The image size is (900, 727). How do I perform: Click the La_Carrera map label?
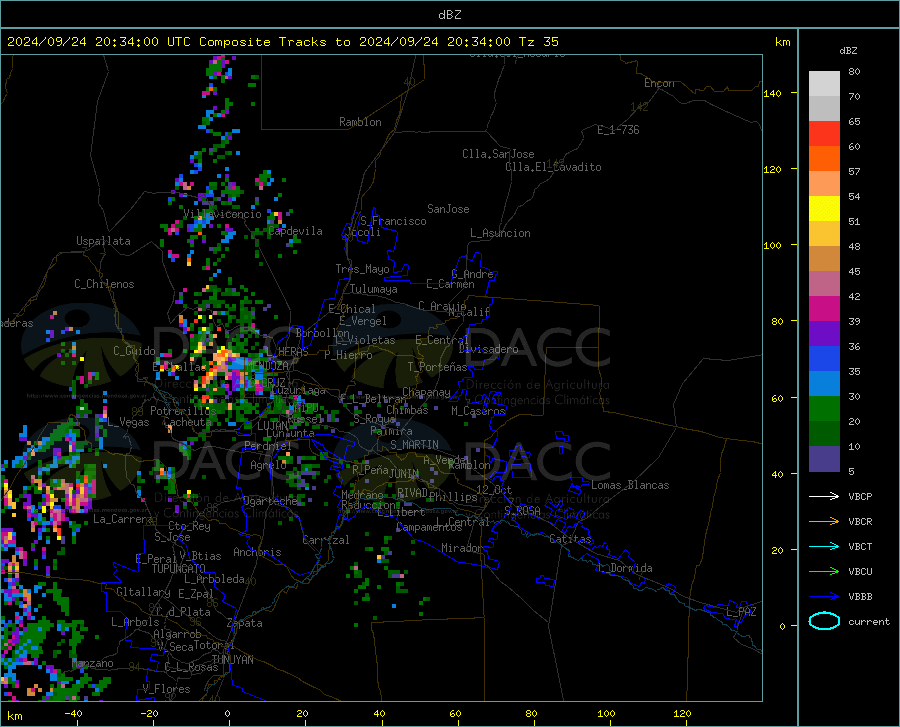(123, 519)
